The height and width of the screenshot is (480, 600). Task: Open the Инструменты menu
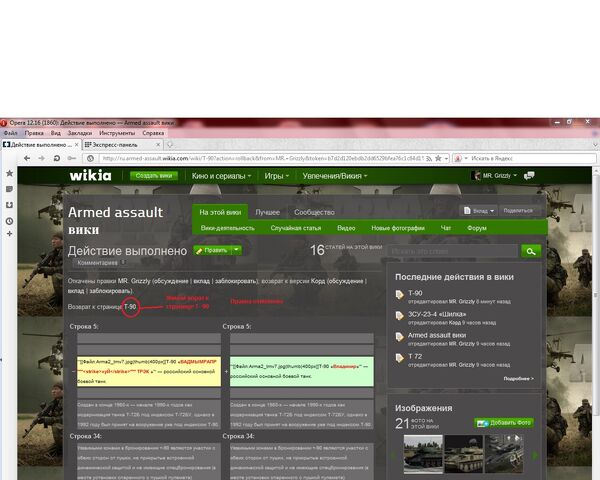(x=117, y=133)
